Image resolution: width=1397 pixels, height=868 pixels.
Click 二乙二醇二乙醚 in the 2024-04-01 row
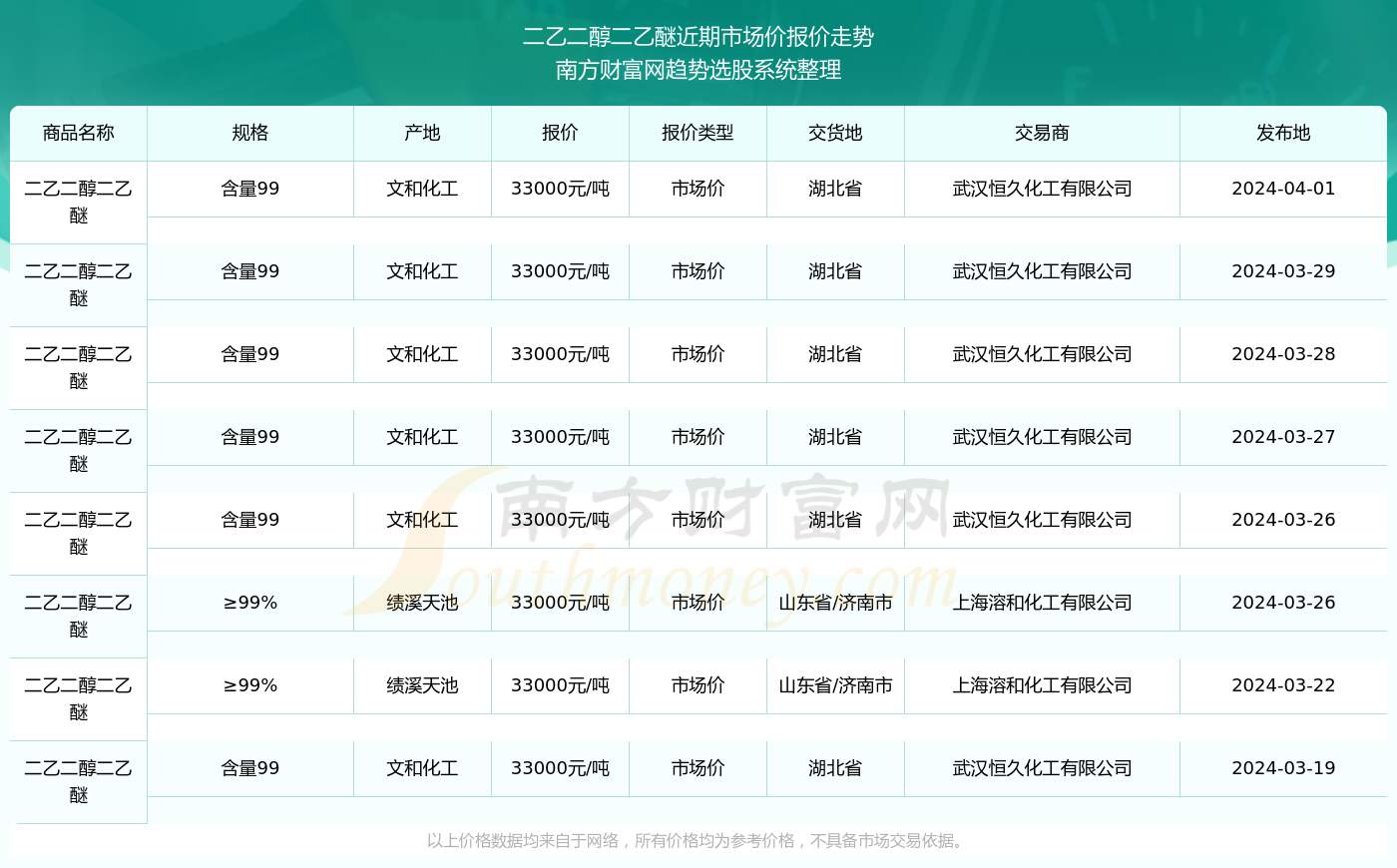click(79, 202)
